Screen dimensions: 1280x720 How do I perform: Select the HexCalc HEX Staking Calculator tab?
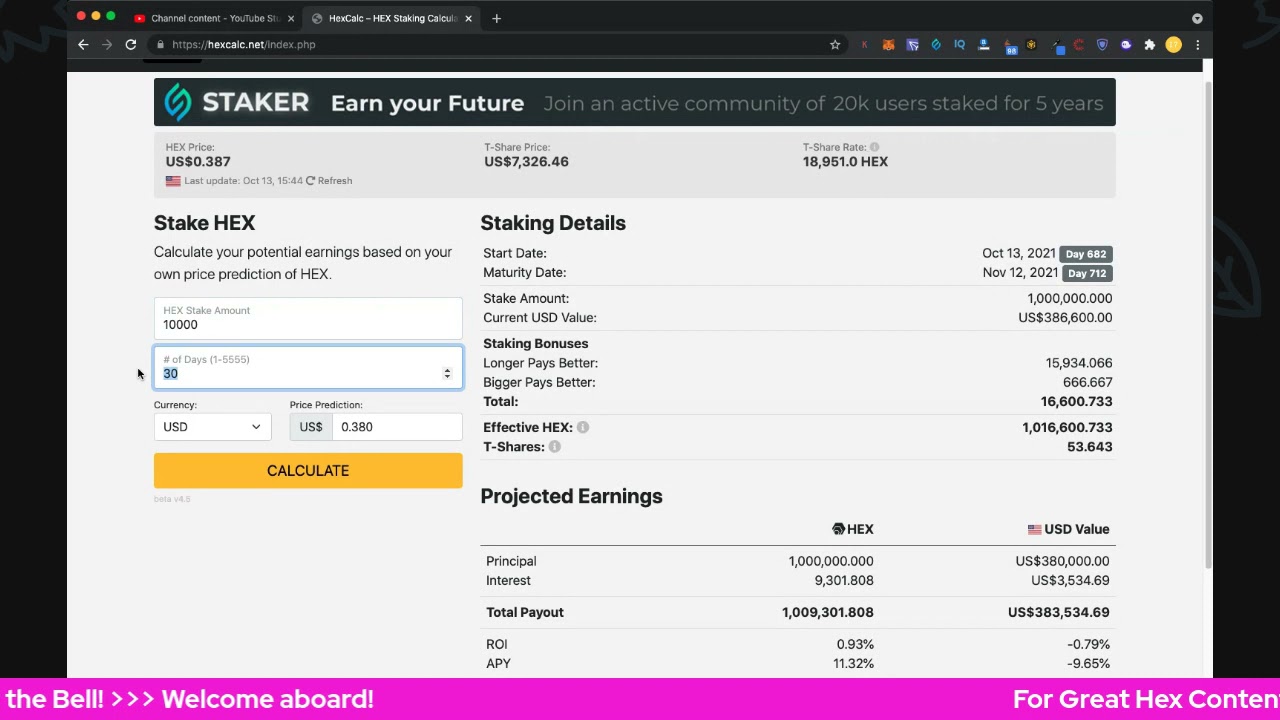tap(390, 18)
